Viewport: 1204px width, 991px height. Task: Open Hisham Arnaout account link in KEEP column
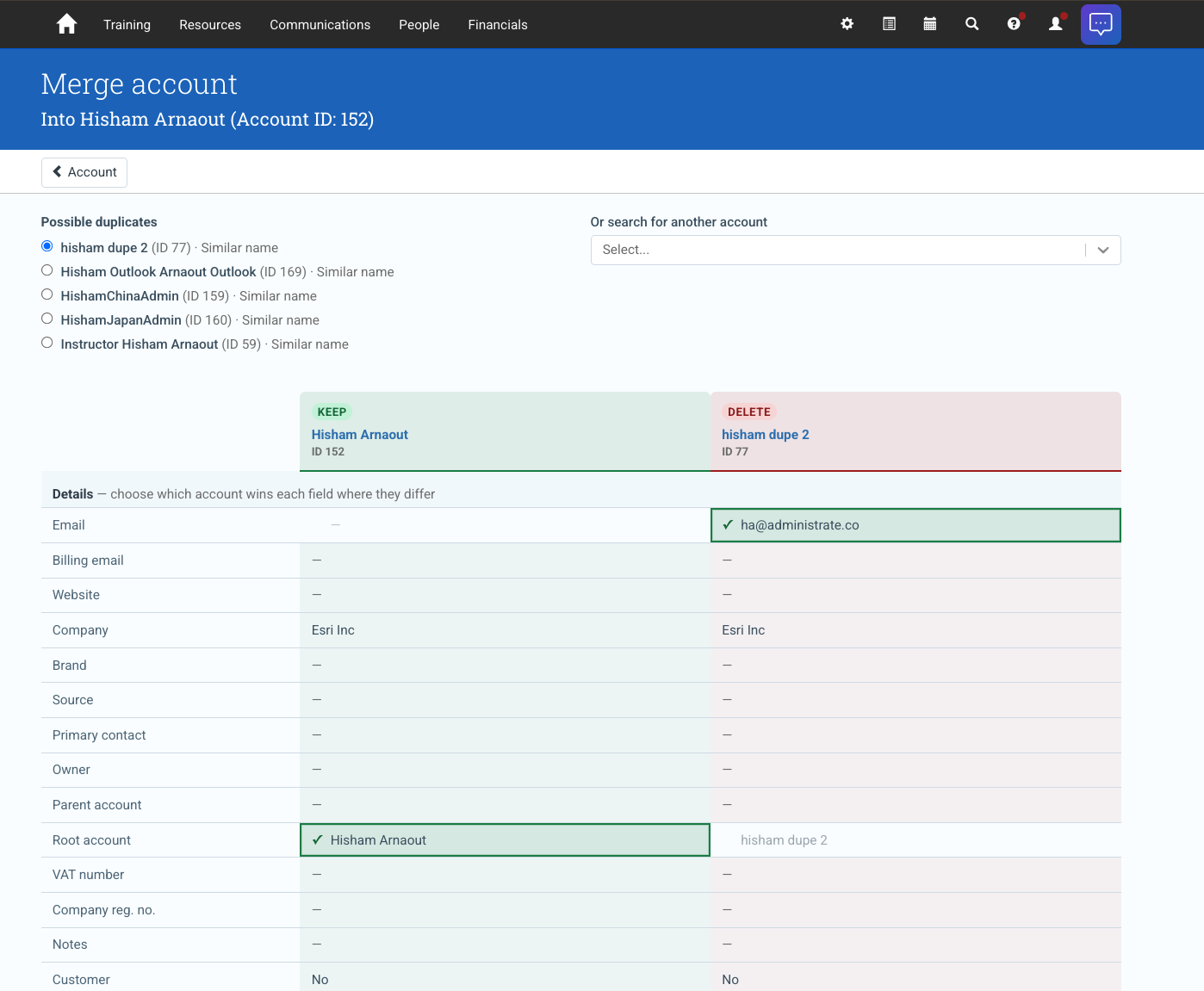(359, 435)
